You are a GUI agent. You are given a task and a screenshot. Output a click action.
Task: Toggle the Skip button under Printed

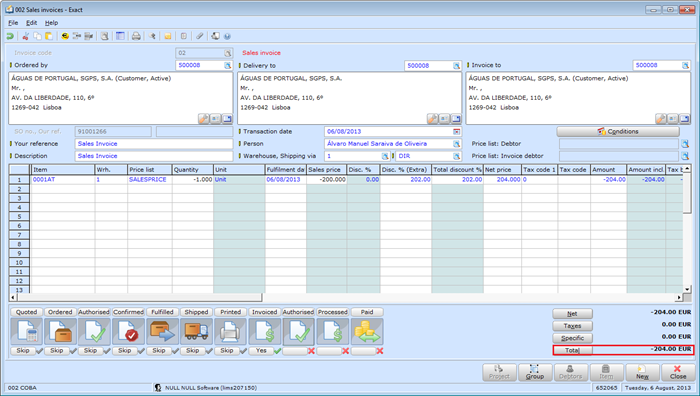pyautogui.click(x=227, y=351)
